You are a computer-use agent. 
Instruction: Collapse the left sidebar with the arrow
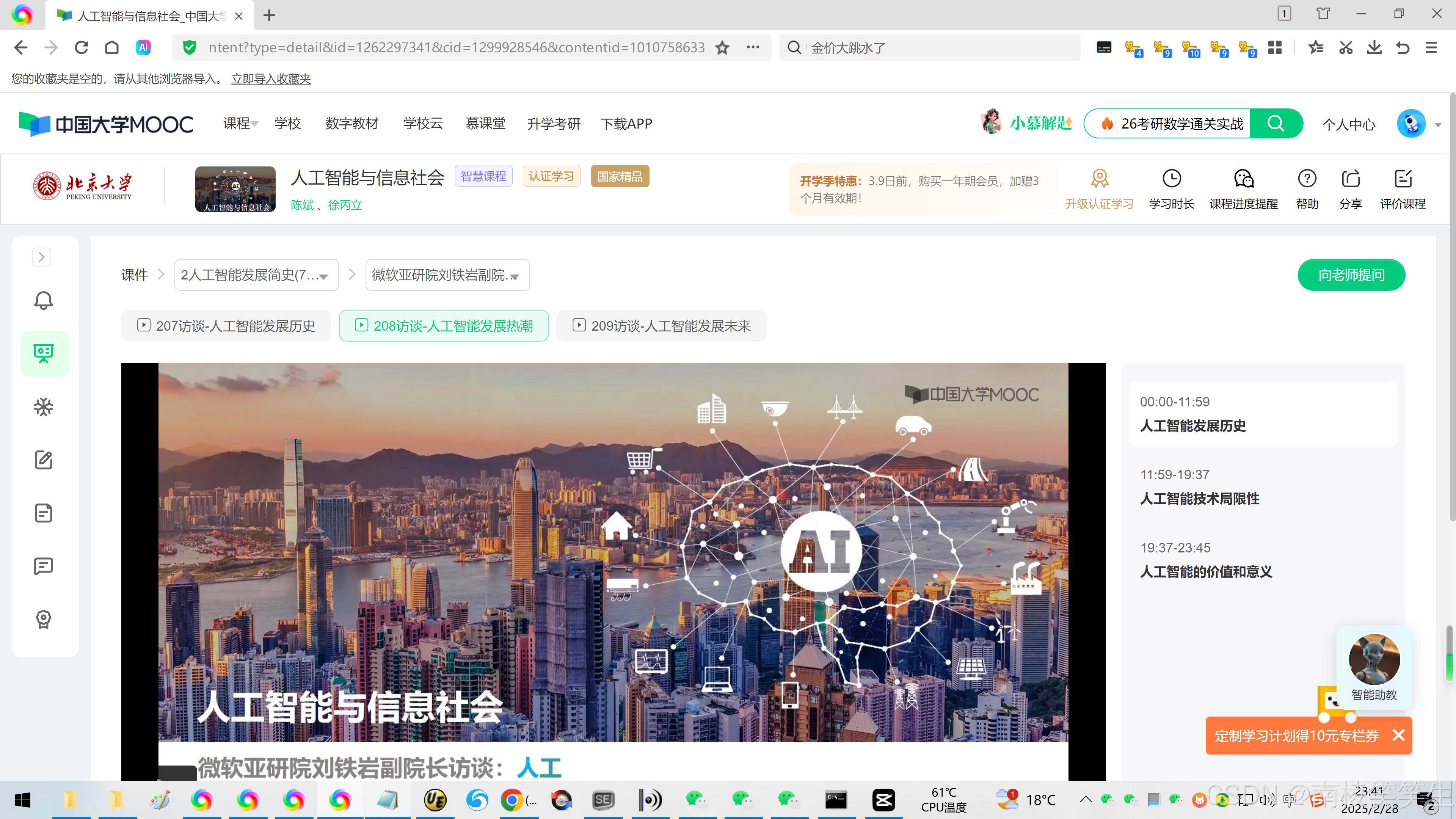click(x=41, y=257)
